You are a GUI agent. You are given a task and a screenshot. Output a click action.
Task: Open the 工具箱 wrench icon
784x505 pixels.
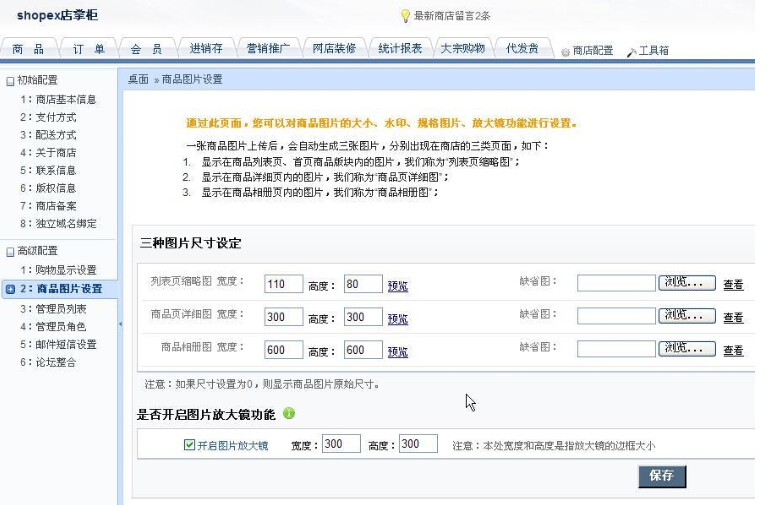tap(631, 51)
